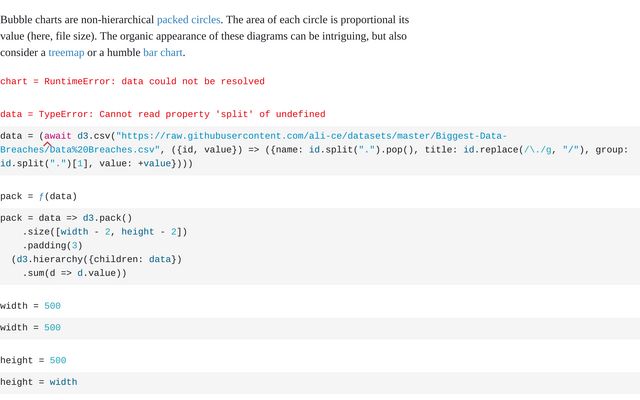Click the red error caret under await
Viewport: 640px width, 400px height.
point(47,145)
